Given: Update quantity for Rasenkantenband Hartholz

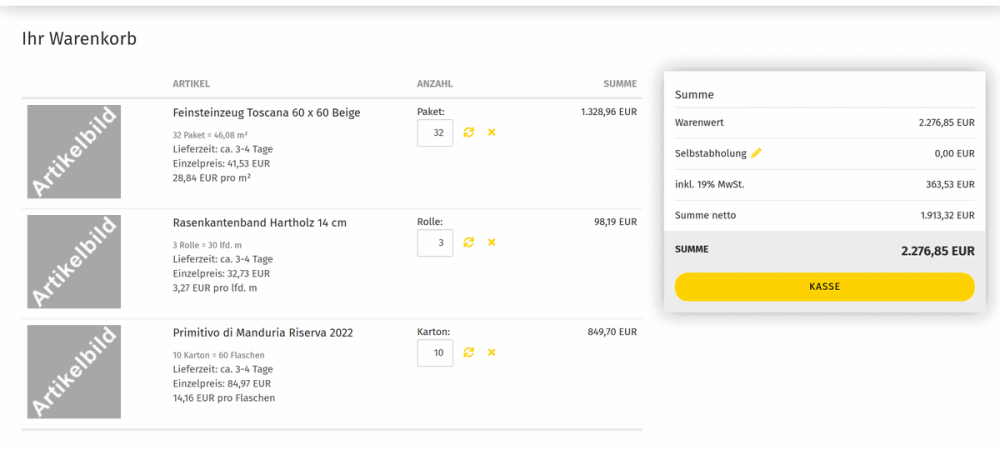Looking at the screenshot, I should click(469, 243).
